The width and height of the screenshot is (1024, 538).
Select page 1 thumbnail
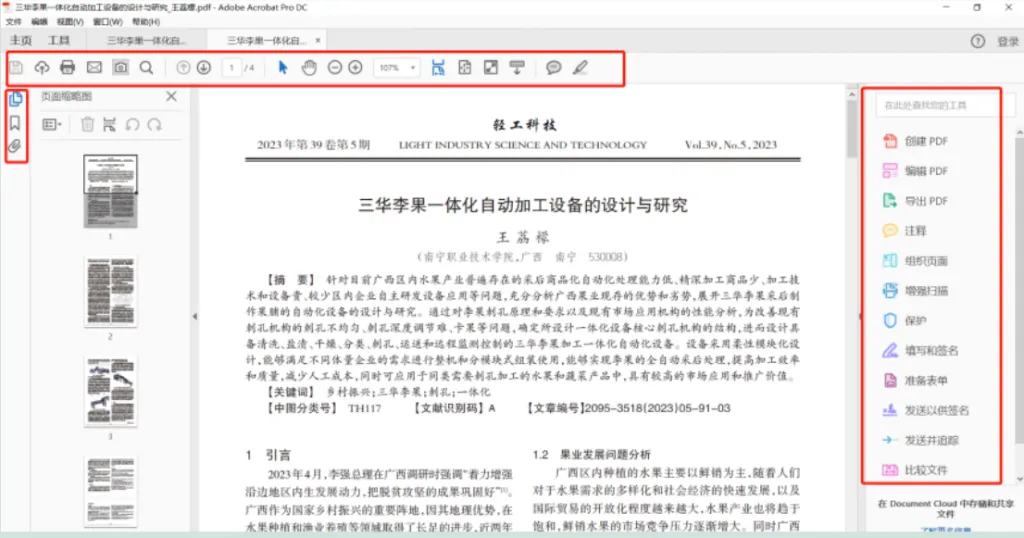pos(110,191)
